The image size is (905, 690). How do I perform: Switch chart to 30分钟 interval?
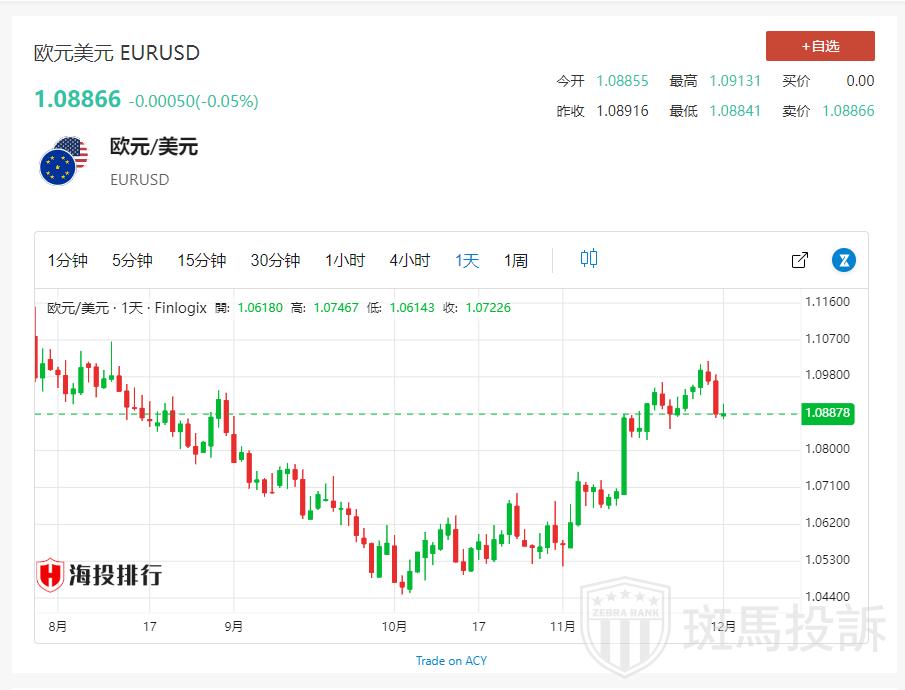click(275, 260)
